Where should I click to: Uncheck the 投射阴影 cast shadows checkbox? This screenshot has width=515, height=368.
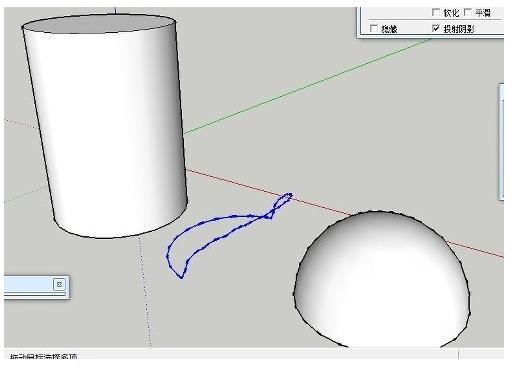click(436, 28)
